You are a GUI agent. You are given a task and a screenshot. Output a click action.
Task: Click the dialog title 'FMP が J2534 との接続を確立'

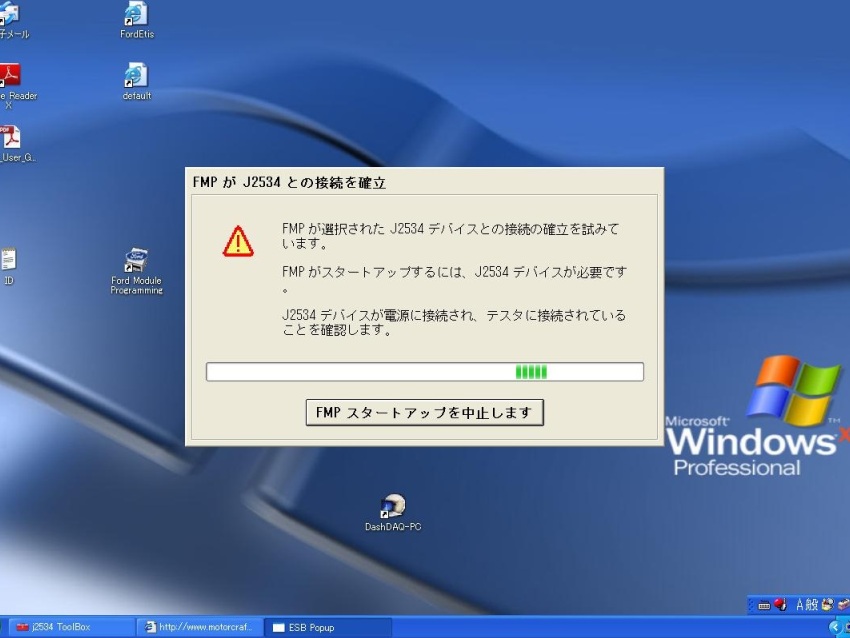pyautogui.click(x=289, y=183)
